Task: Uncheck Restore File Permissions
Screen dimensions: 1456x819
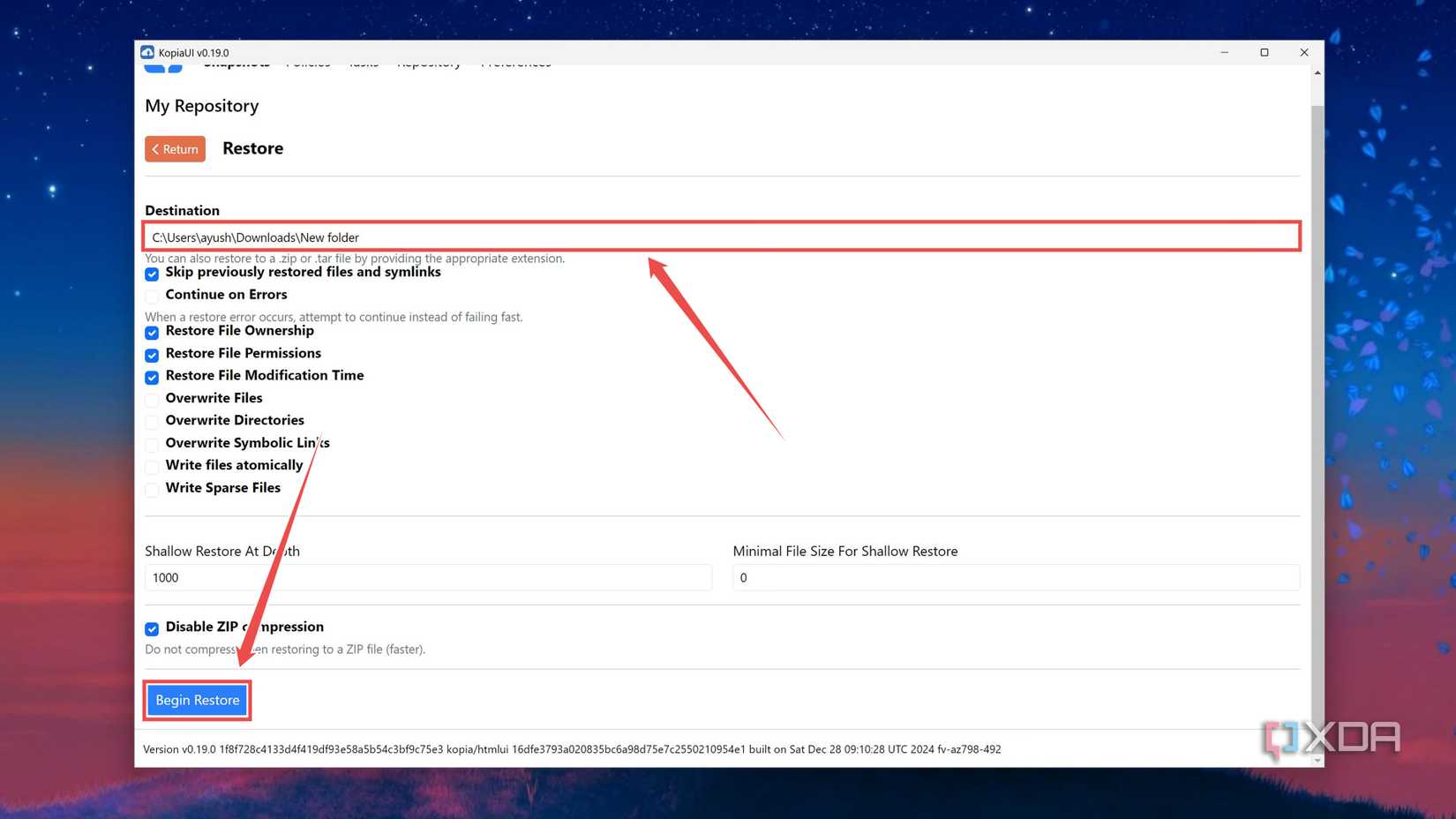Action: pyautogui.click(x=151, y=355)
